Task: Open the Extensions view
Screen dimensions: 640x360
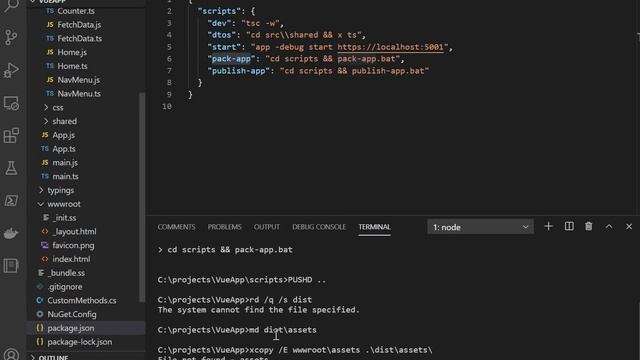Action: click(x=11, y=136)
